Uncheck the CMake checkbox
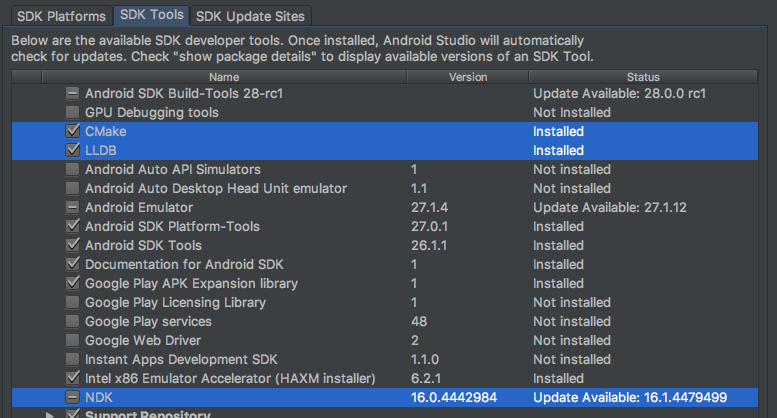The height and width of the screenshot is (418, 777). [x=72, y=132]
